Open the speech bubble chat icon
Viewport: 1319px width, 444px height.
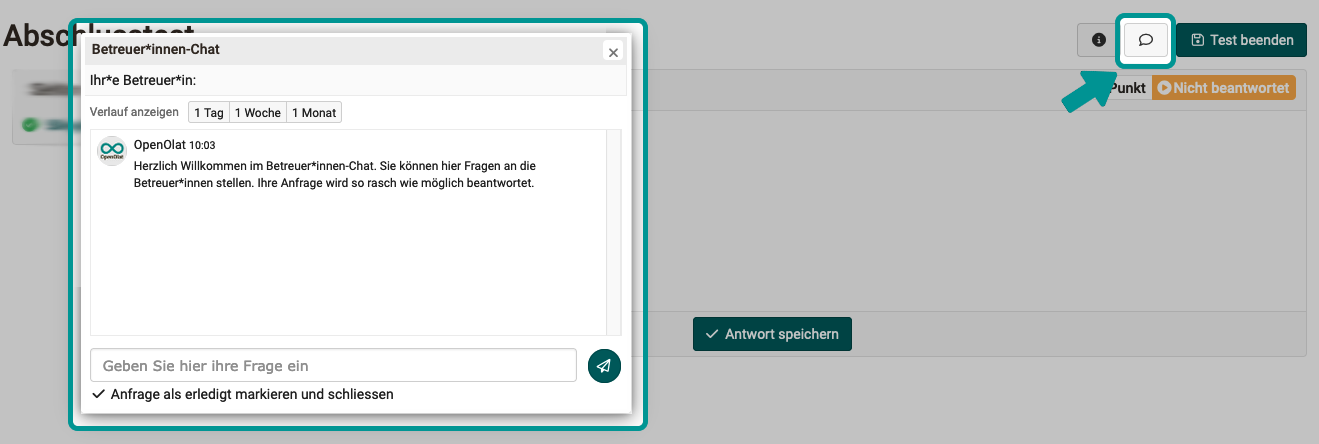[x=1146, y=40]
